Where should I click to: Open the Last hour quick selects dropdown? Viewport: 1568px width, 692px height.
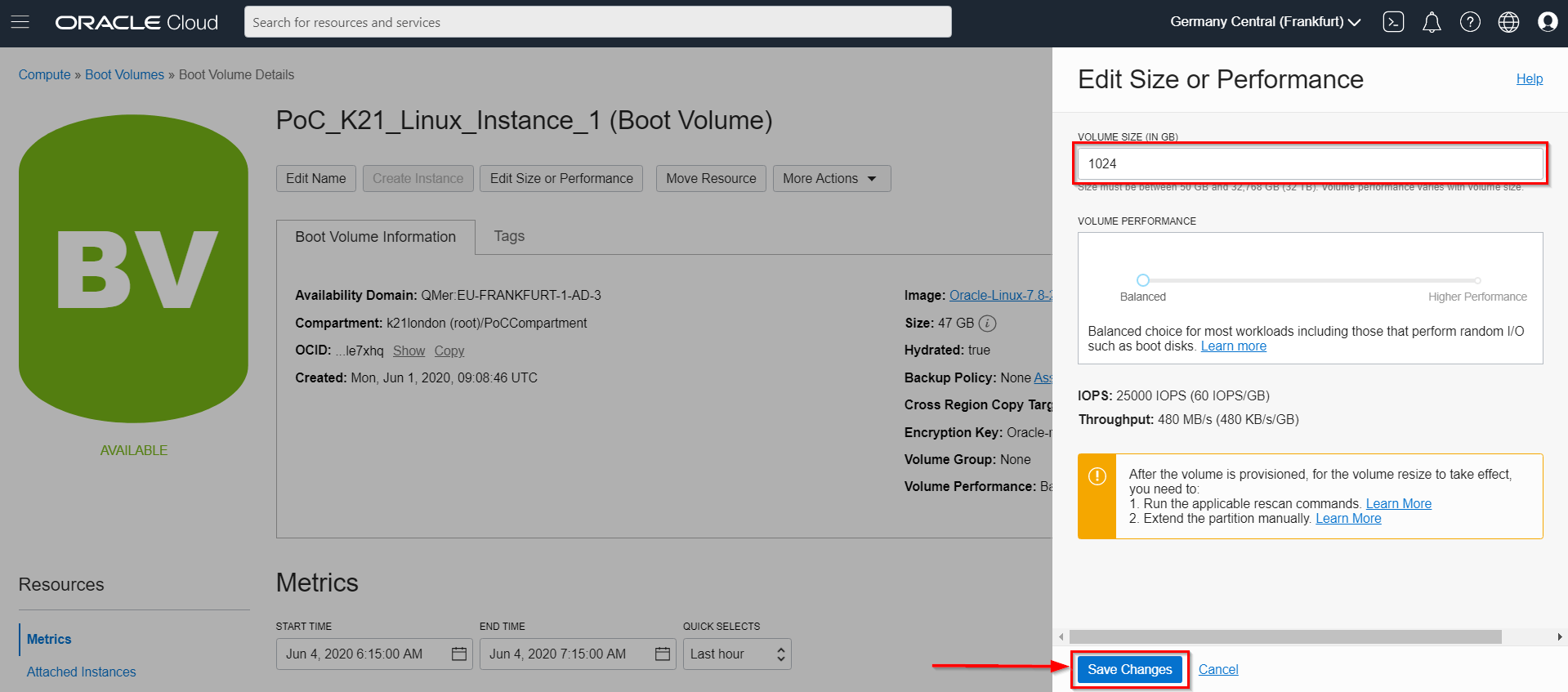click(737, 654)
